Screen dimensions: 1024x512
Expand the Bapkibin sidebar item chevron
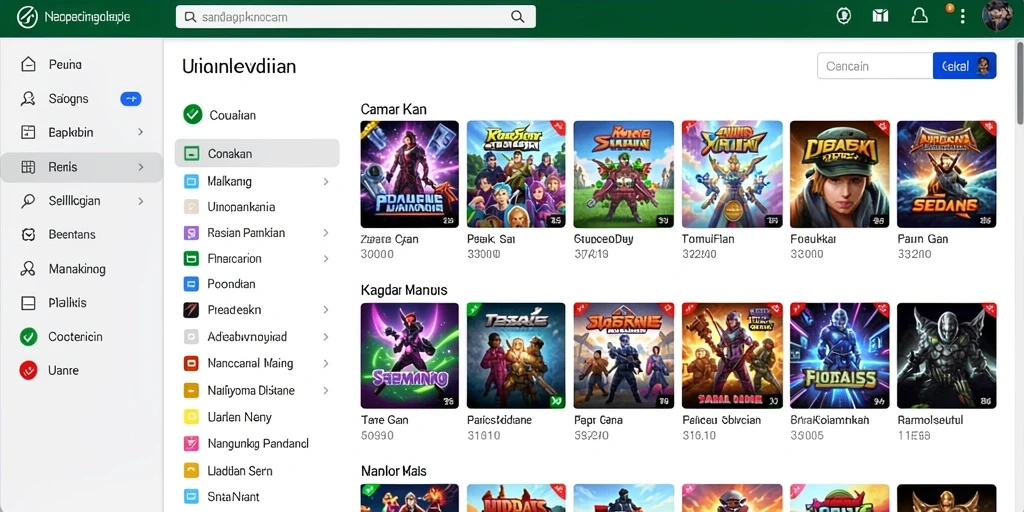click(140, 133)
